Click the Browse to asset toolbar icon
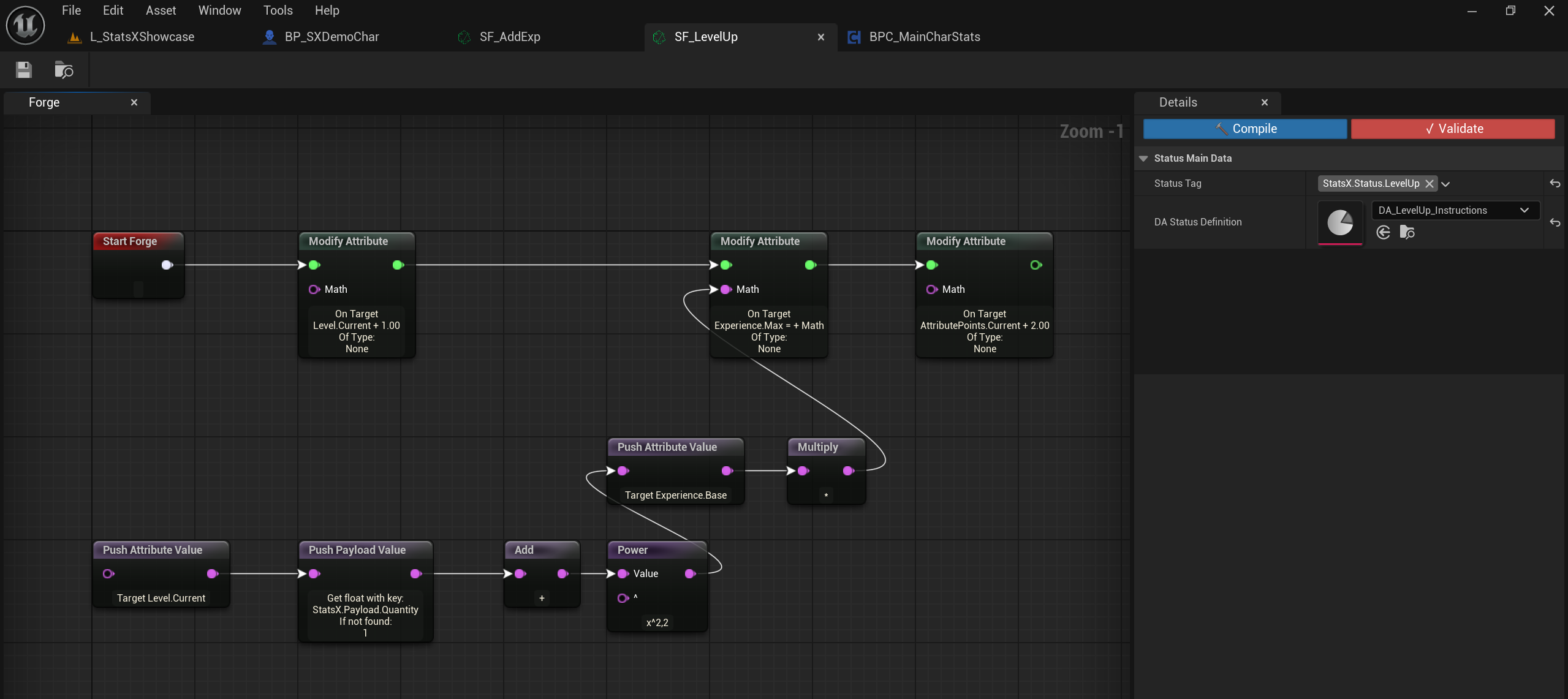 point(64,70)
